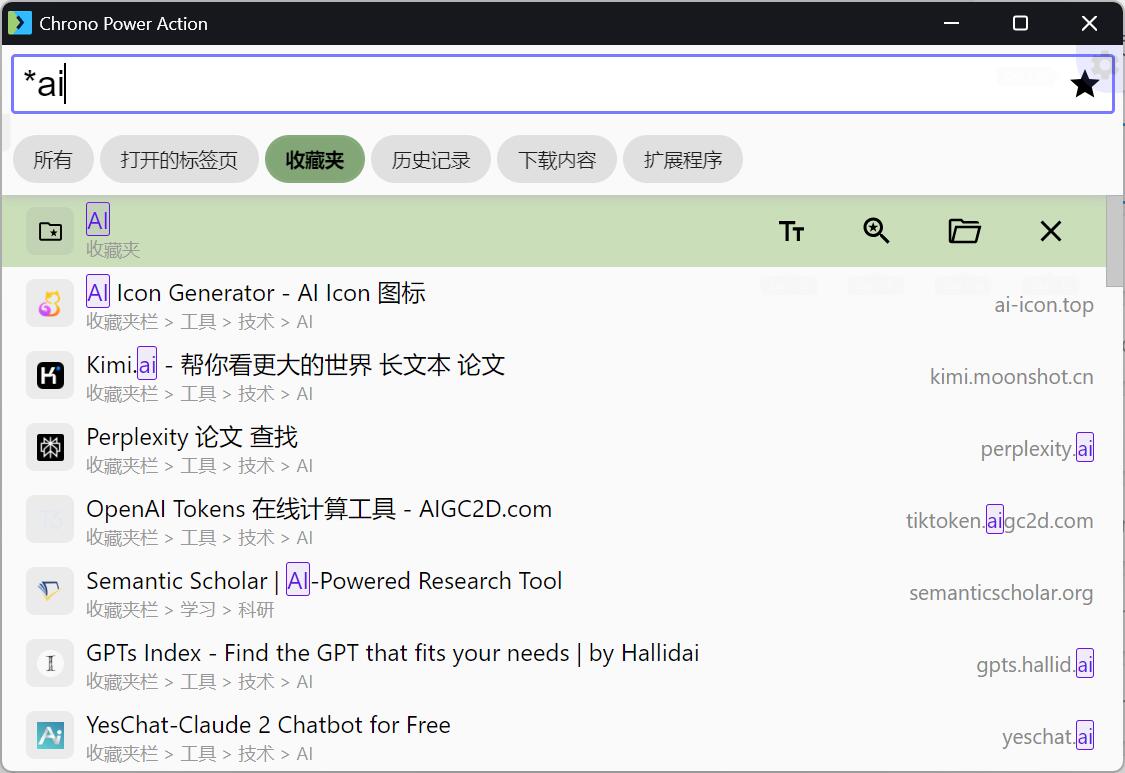The width and height of the screenshot is (1125, 773).
Task: Click the star favorites icon in search box
Action: pyautogui.click(x=1084, y=85)
